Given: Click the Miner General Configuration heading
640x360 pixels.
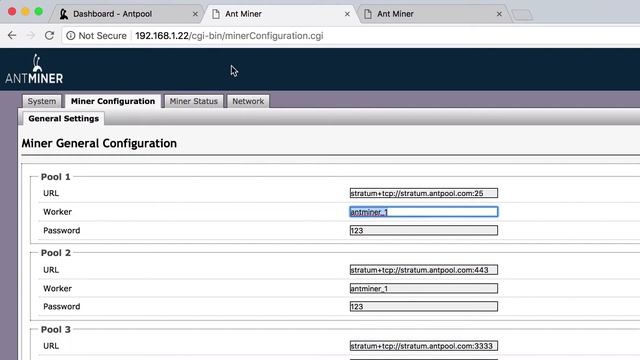Looking at the screenshot, I should point(99,143).
